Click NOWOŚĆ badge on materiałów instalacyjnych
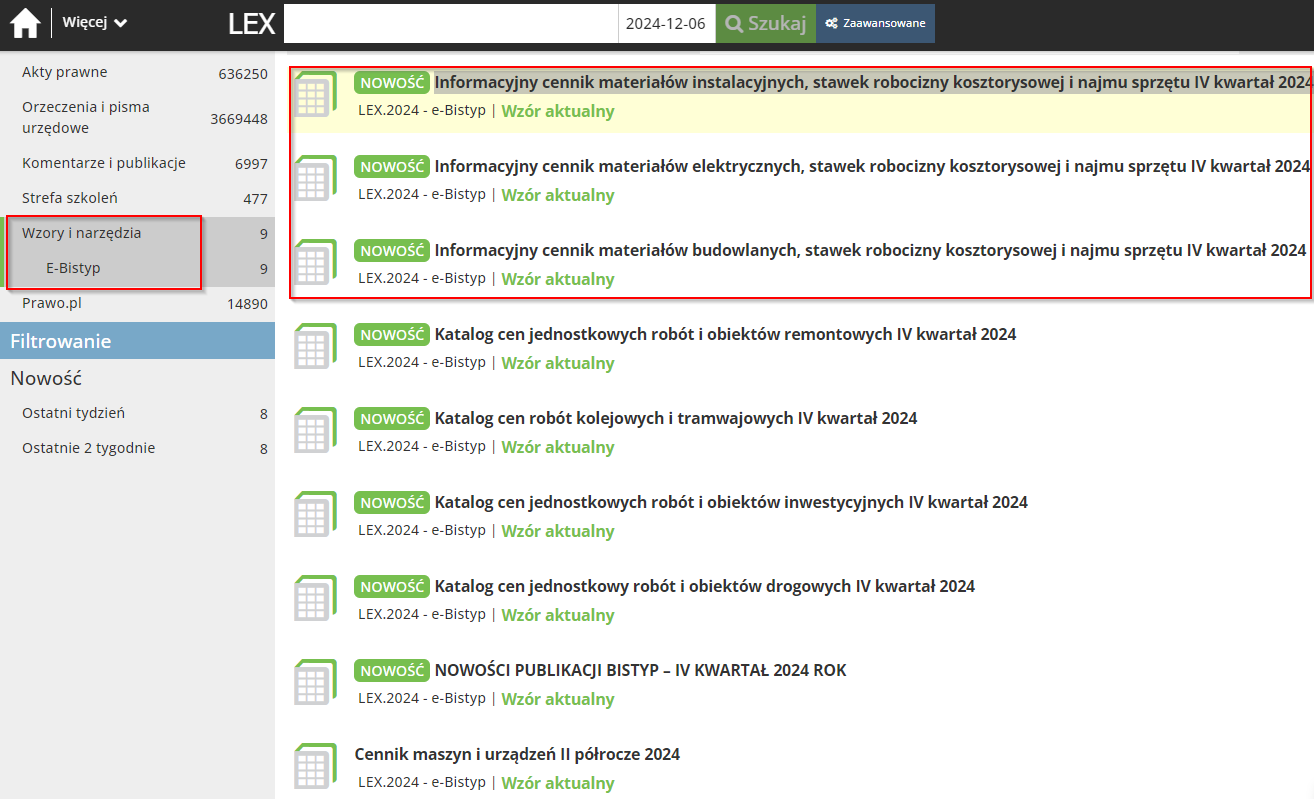1314x799 pixels. [392, 82]
